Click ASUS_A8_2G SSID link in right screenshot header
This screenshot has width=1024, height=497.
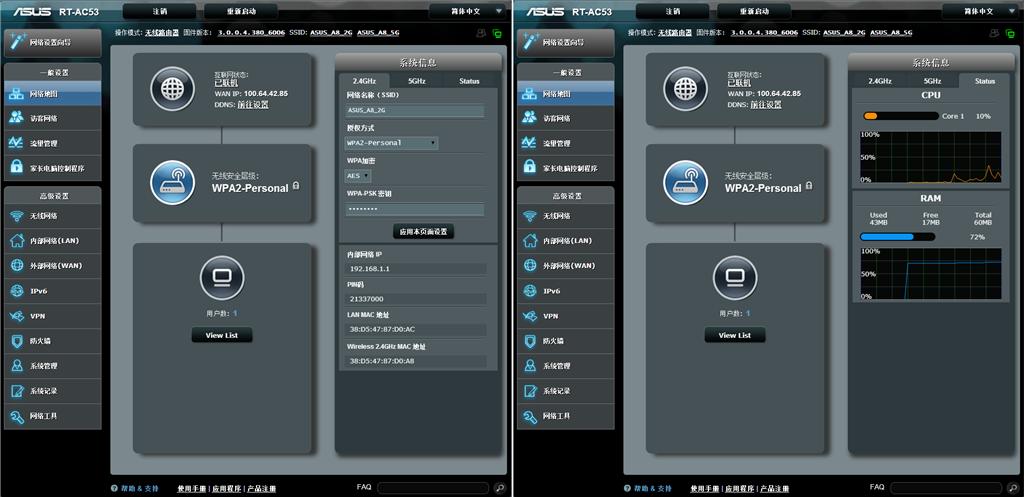(844, 33)
